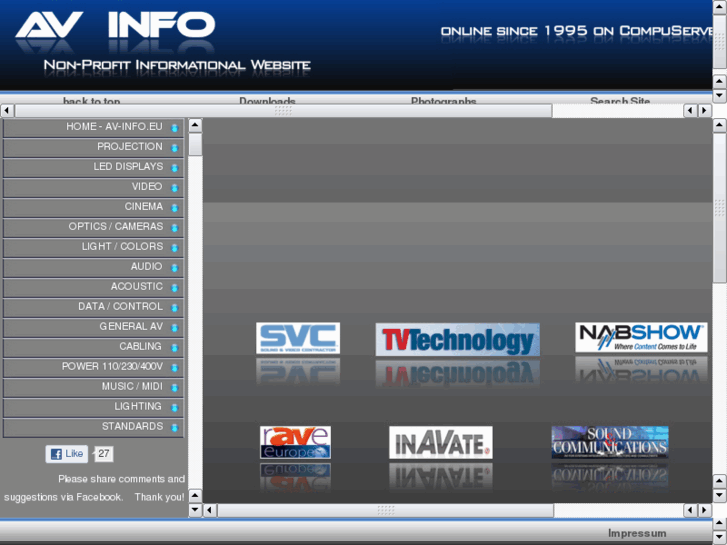Open the Photographs link
Screen dimensions: 727x545
tap(443, 100)
